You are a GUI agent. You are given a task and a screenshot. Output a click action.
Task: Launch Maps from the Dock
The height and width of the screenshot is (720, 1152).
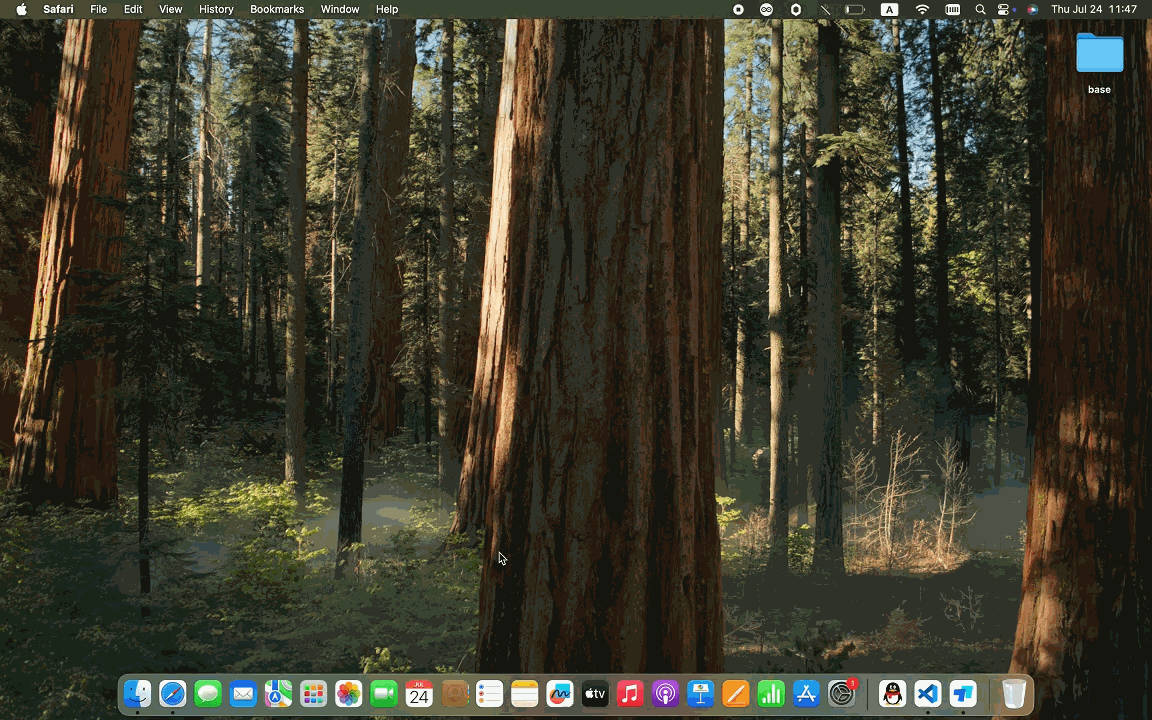click(x=278, y=694)
